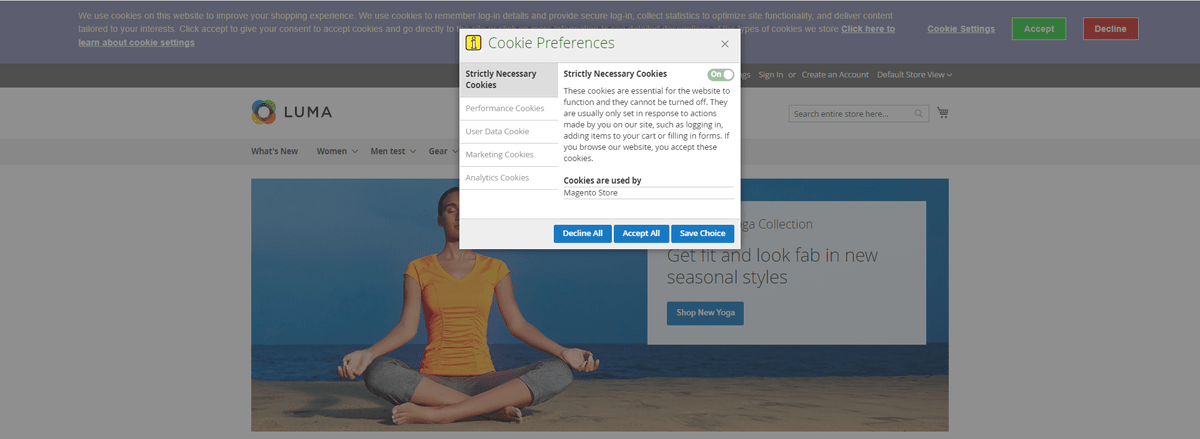Open the Gear menu
1200x439 pixels.
coord(443,151)
